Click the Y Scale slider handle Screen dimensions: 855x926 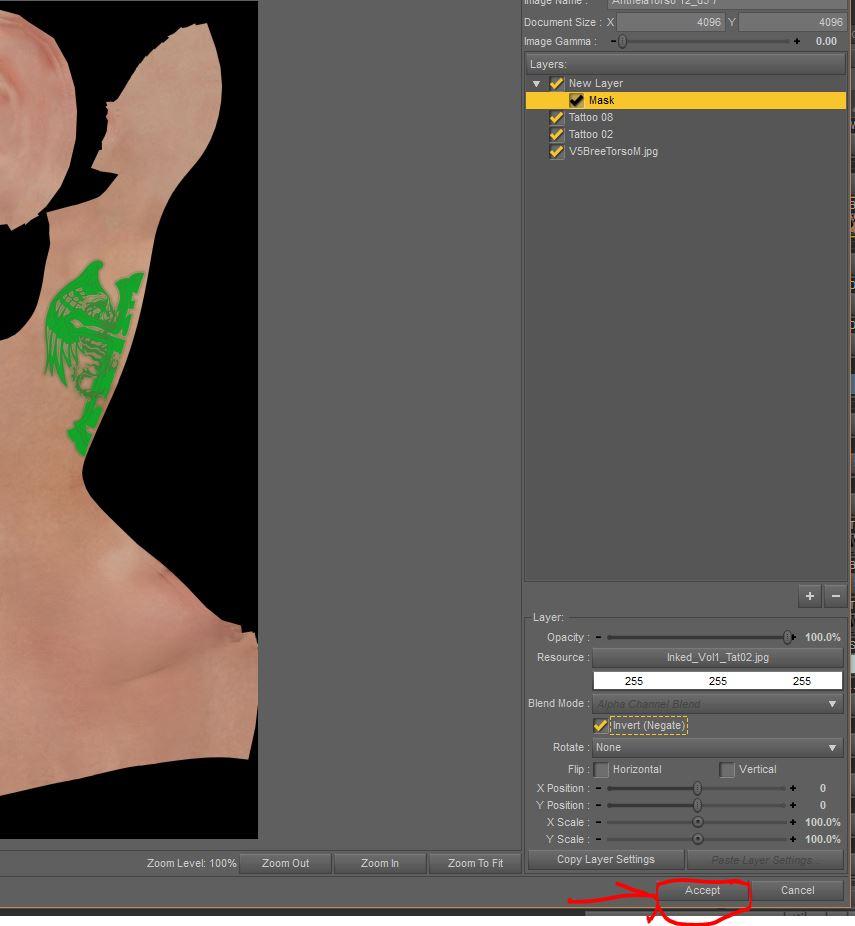(697, 839)
